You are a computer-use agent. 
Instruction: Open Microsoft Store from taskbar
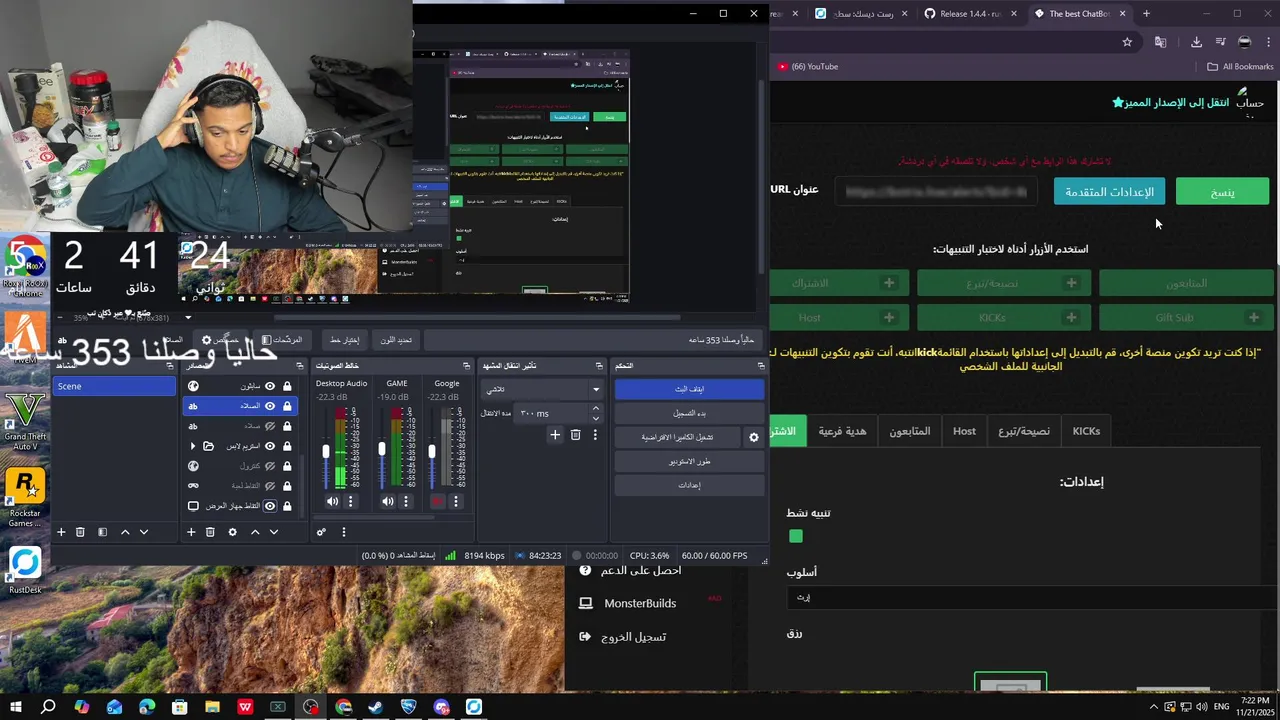pos(179,707)
